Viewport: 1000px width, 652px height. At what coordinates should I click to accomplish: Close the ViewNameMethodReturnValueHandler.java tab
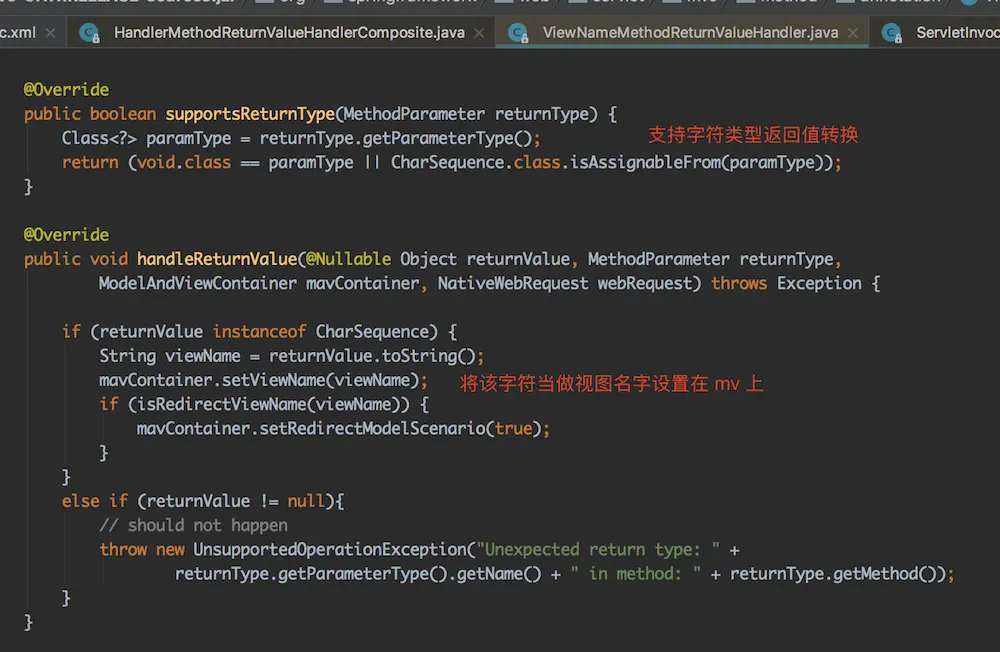coord(854,33)
